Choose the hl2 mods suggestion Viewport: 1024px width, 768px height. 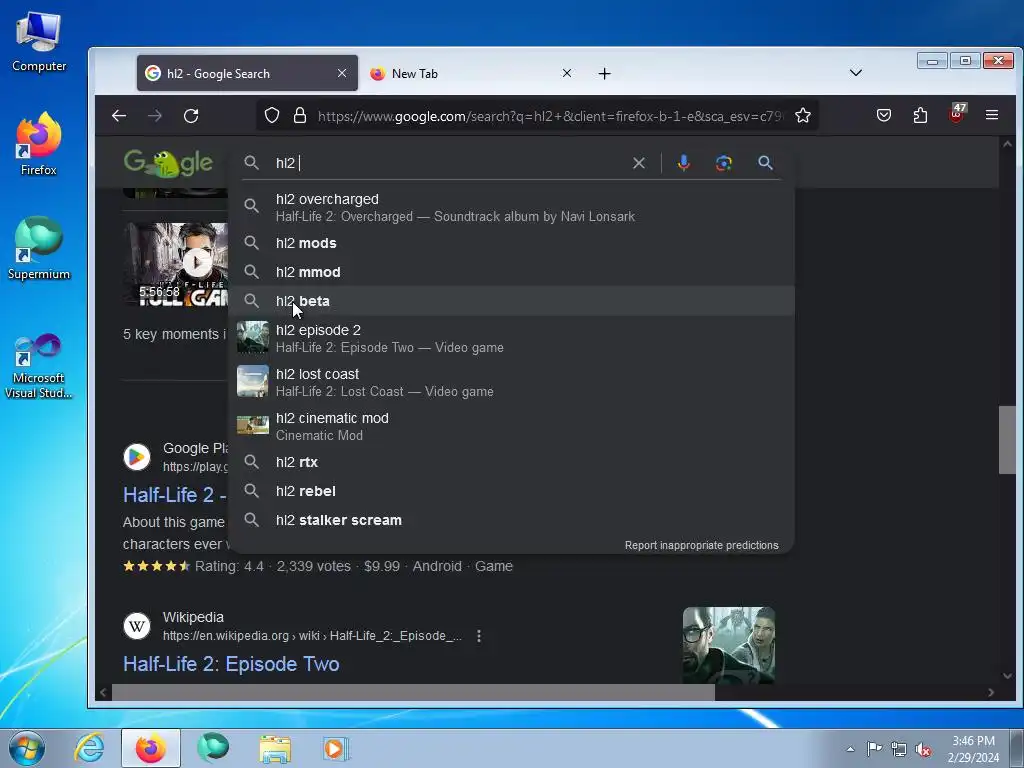512,243
